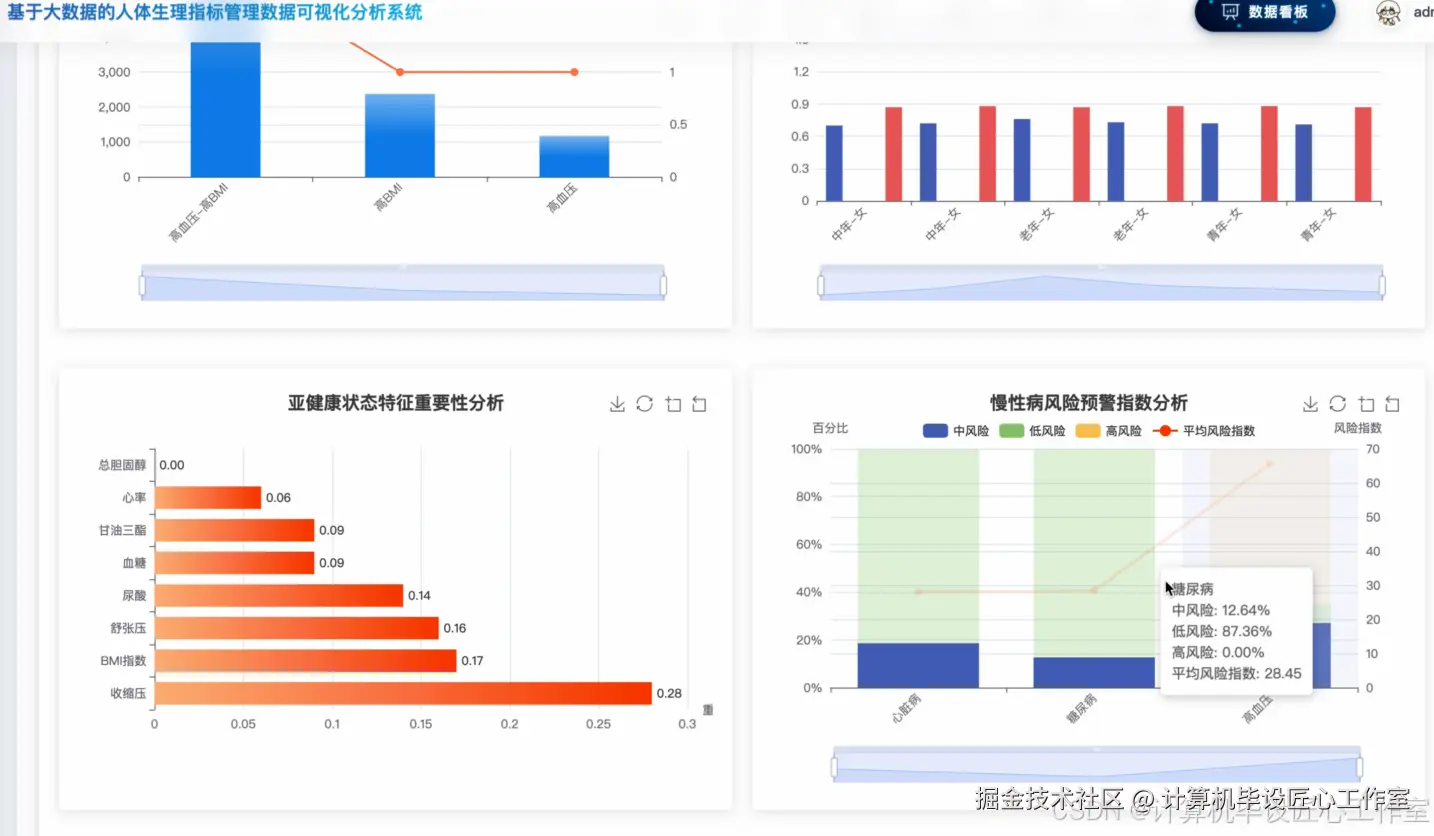Click the admin avatar icon
The width and height of the screenshot is (1434, 836).
point(1388,15)
